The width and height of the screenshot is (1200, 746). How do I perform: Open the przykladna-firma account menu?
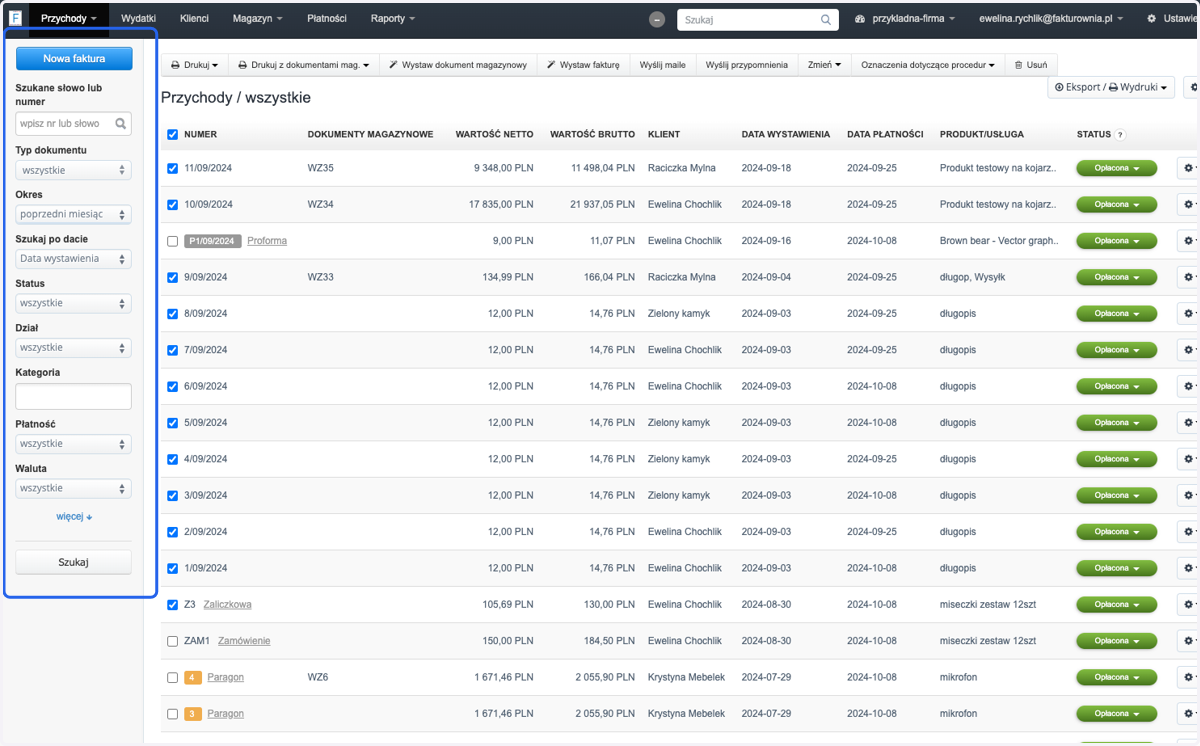[905, 19]
